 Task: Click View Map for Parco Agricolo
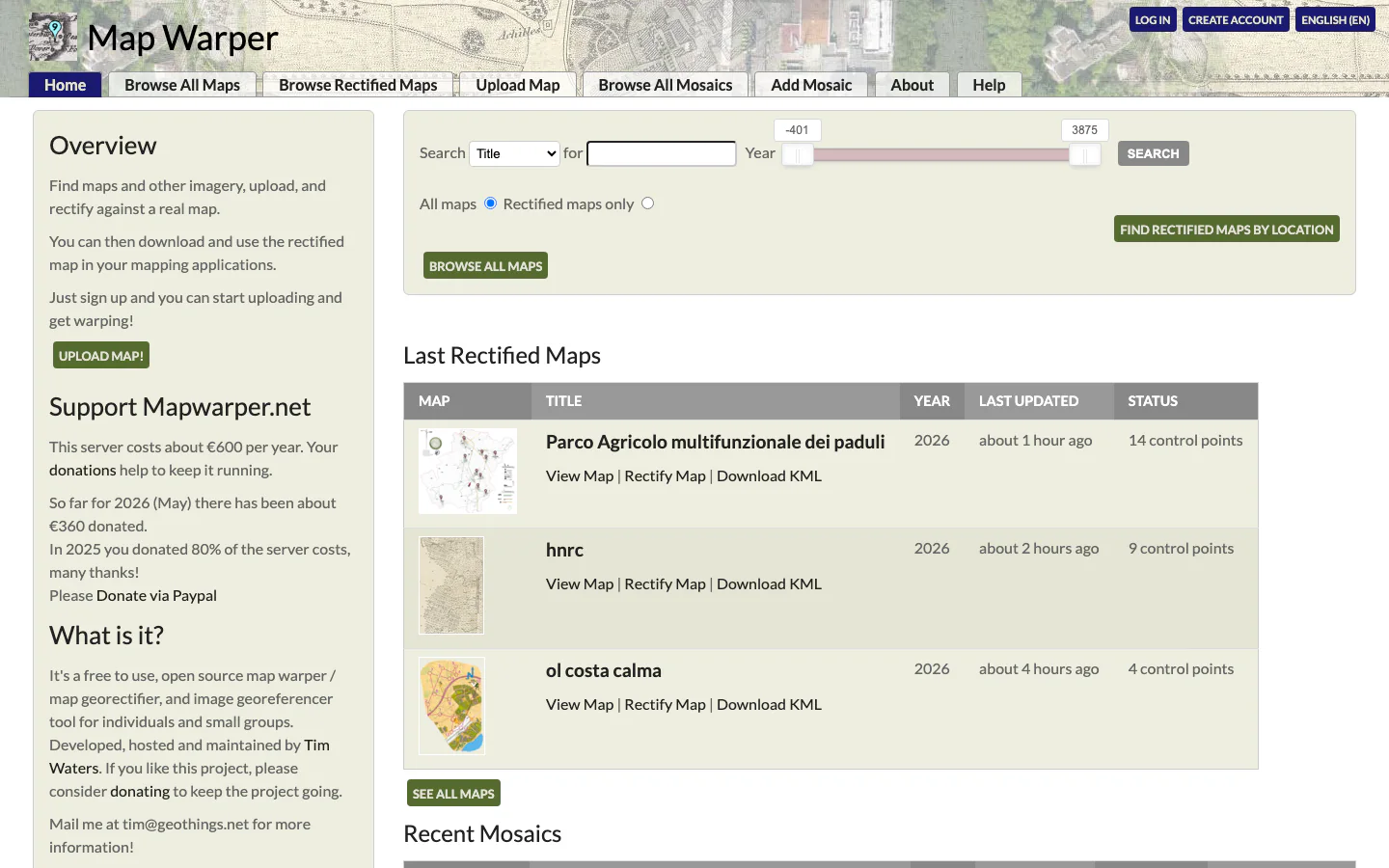[x=580, y=475]
